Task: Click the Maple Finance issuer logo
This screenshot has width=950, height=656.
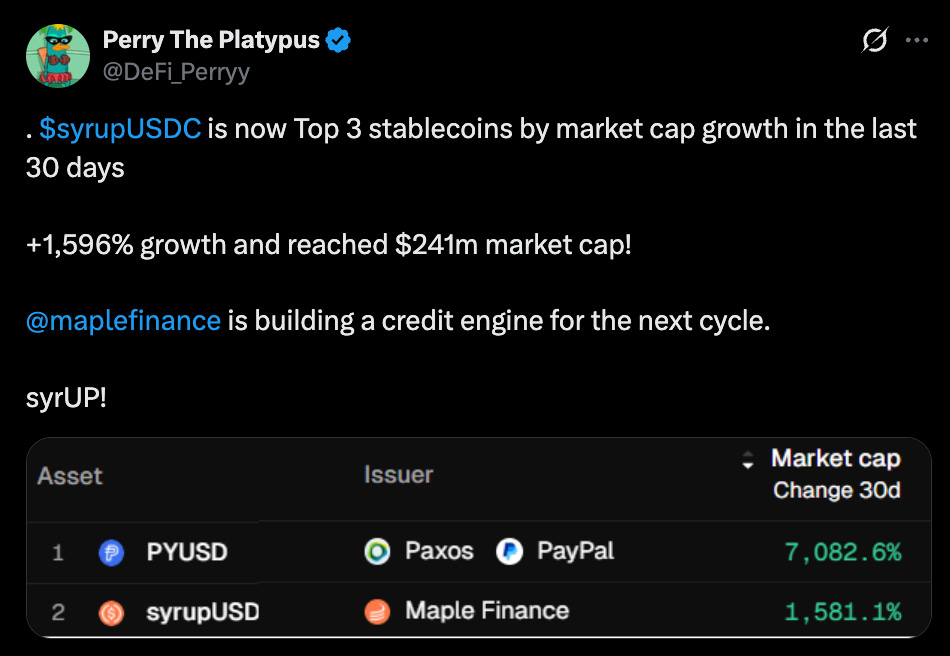Action: pyautogui.click(x=377, y=611)
